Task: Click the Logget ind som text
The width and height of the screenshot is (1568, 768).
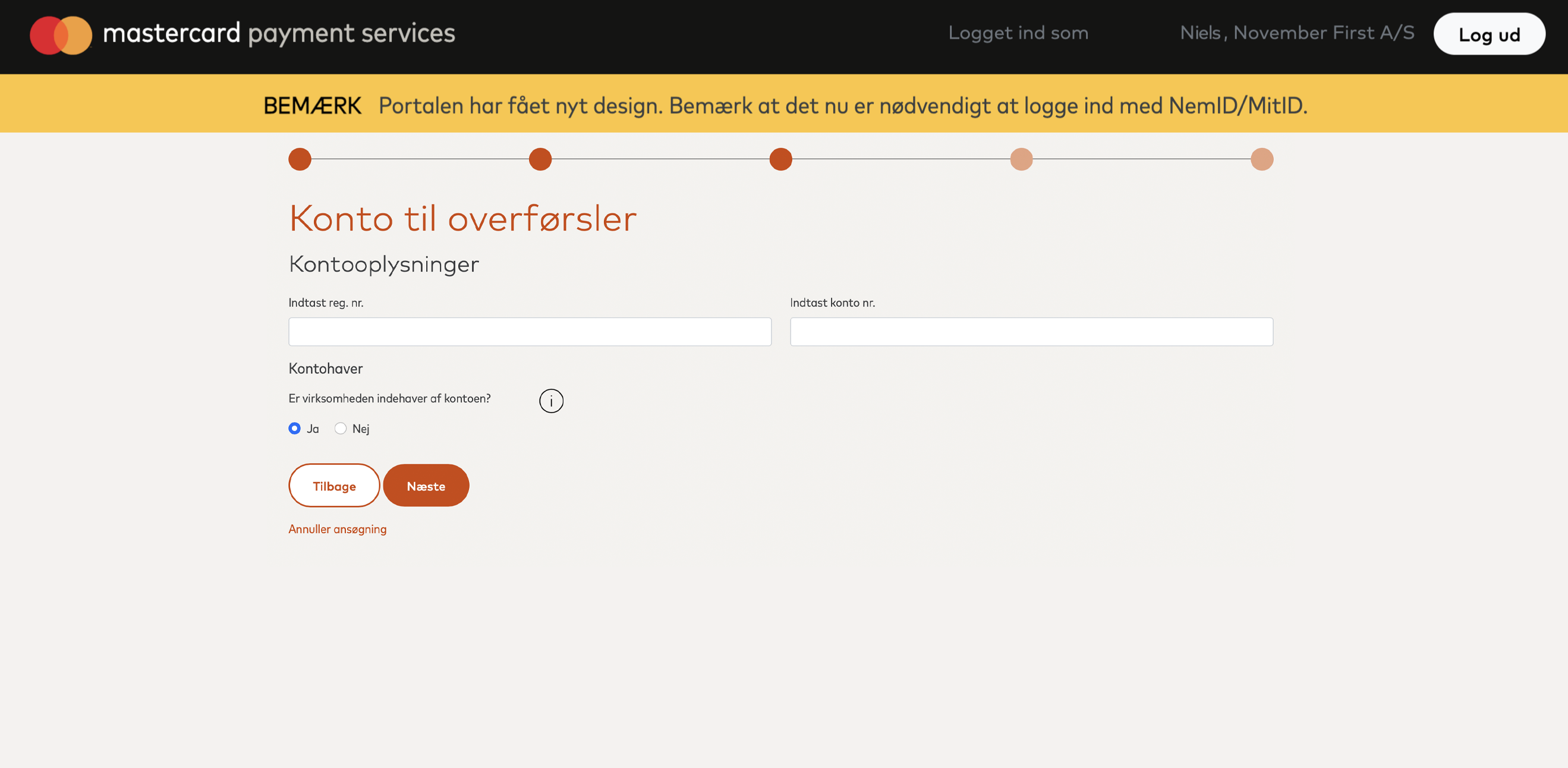Action: coord(1018,33)
